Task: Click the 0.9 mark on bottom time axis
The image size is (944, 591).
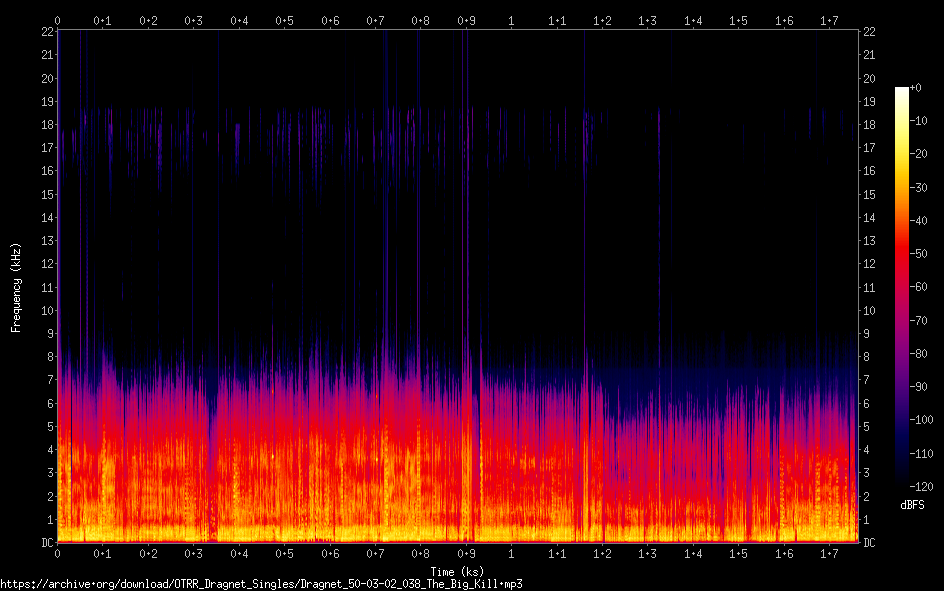Action: [466, 554]
